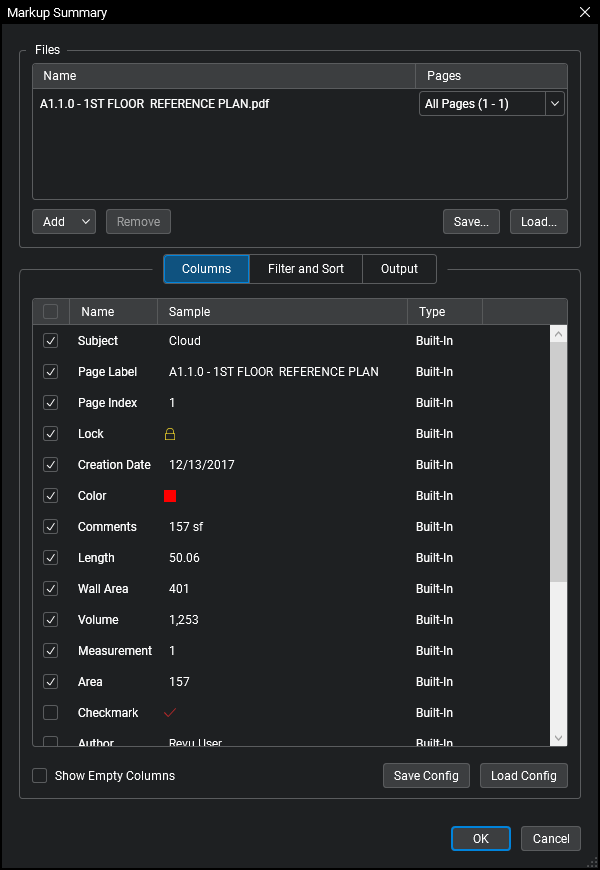Image resolution: width=600 pixels, height=870 pixels.
Task: Click the red checkmark sample icon
Action: pyautogui.click(x=170, y=713)
